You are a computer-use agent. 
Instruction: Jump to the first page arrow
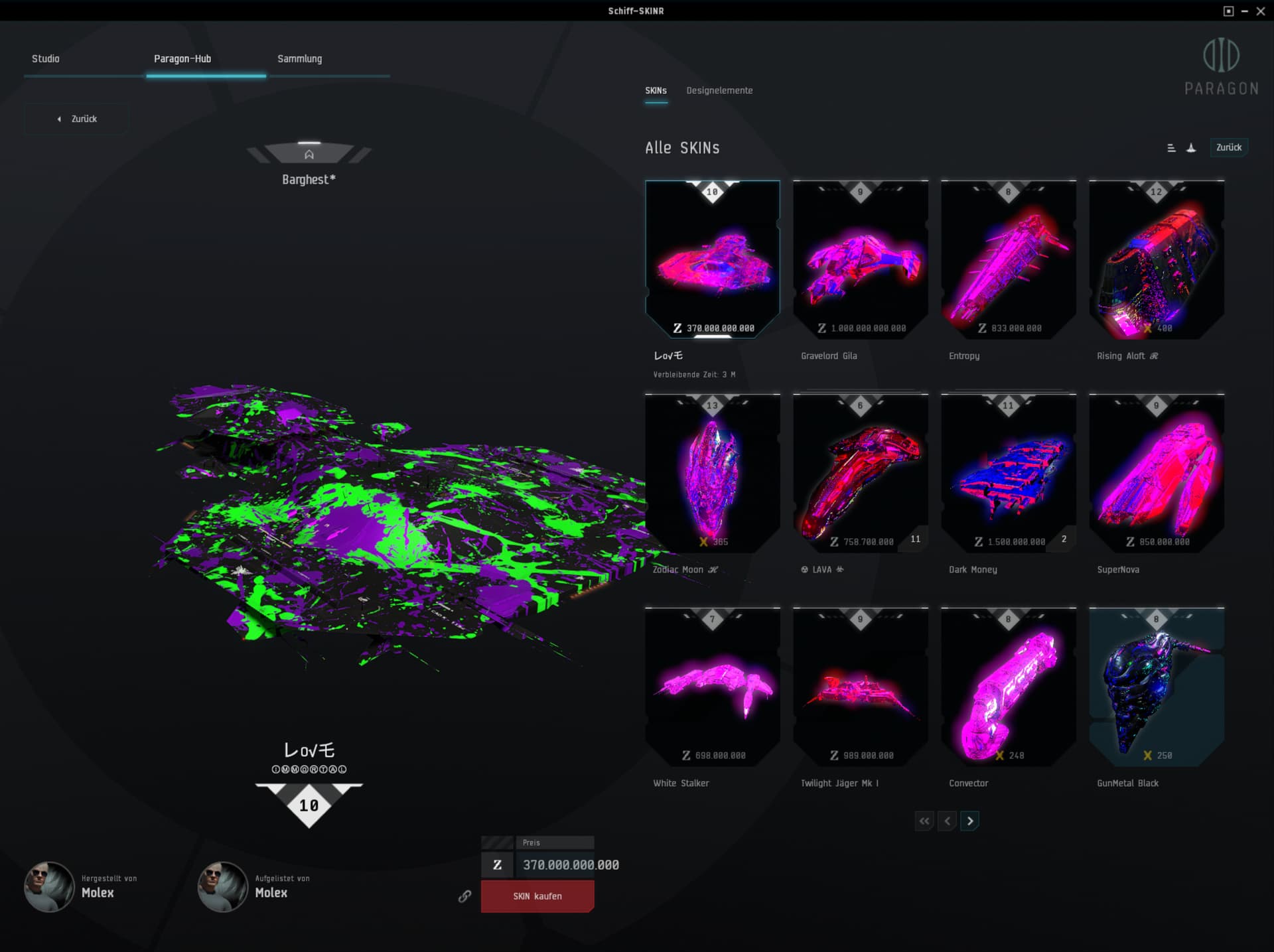pos(924,821)
